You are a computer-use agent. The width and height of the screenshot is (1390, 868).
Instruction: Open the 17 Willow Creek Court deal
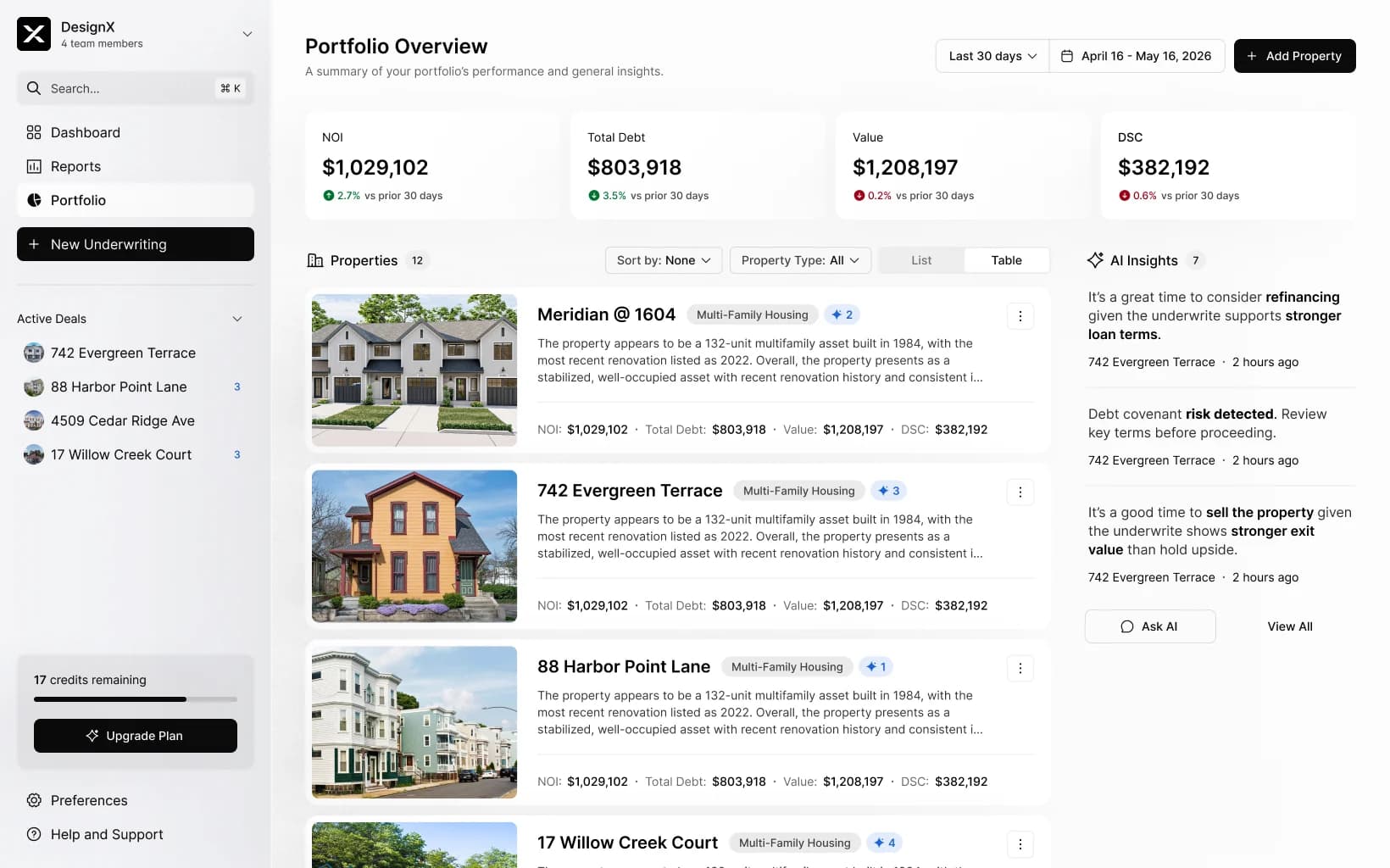(136, 454)
